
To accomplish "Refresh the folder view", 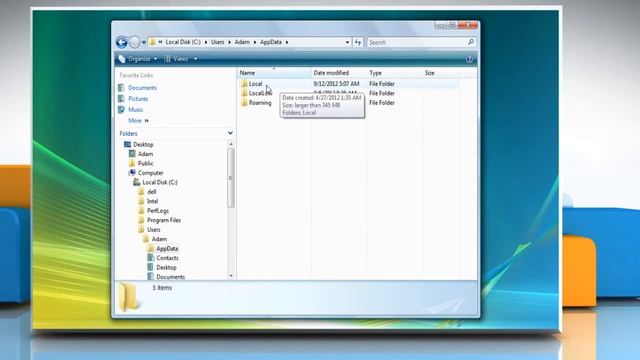I will click(x=358, y=42).
